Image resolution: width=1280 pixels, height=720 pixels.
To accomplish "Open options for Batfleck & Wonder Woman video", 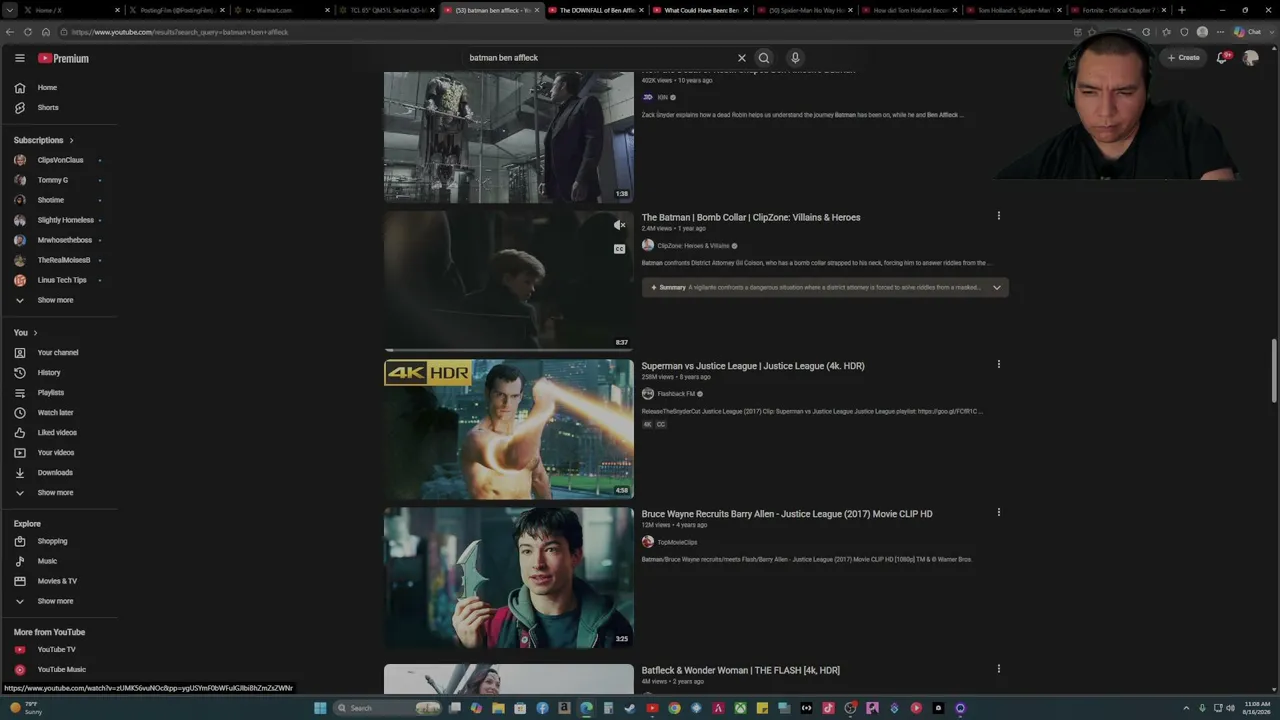I will [998, 669].
